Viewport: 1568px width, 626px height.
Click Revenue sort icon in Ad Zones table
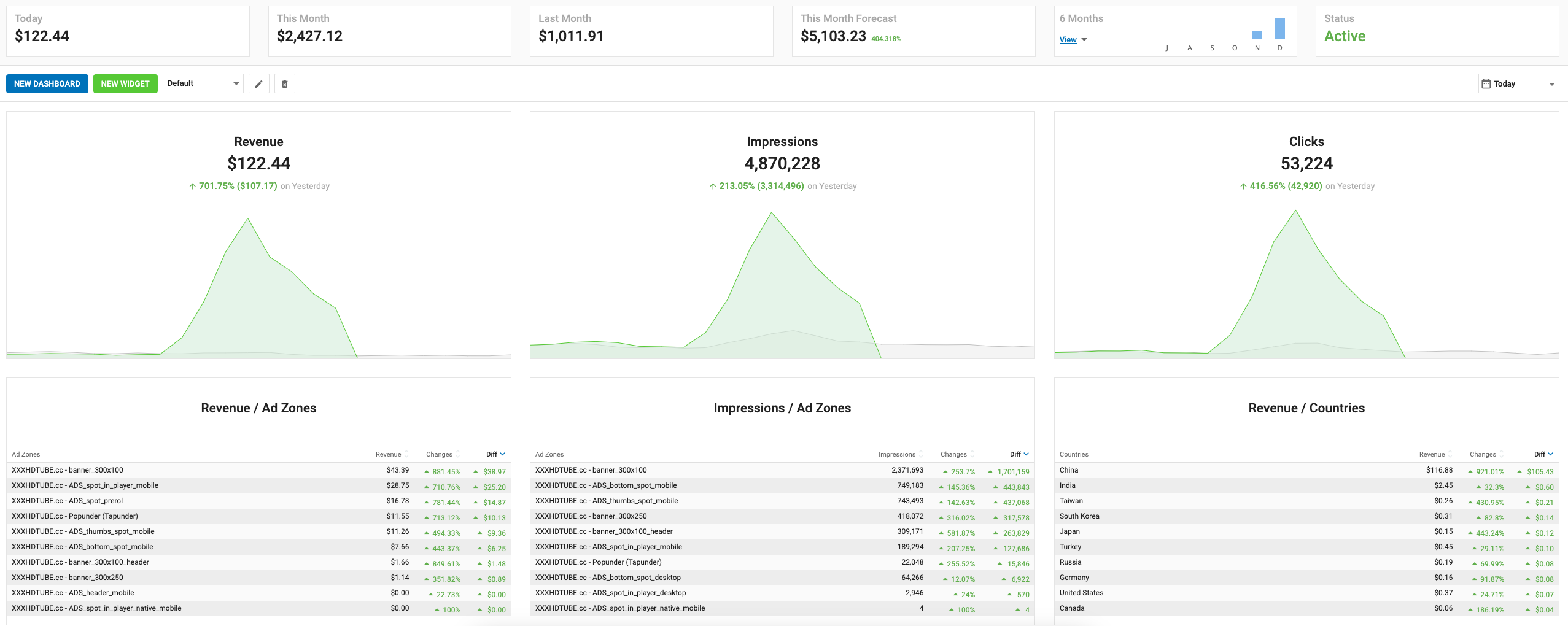point(406,454)
